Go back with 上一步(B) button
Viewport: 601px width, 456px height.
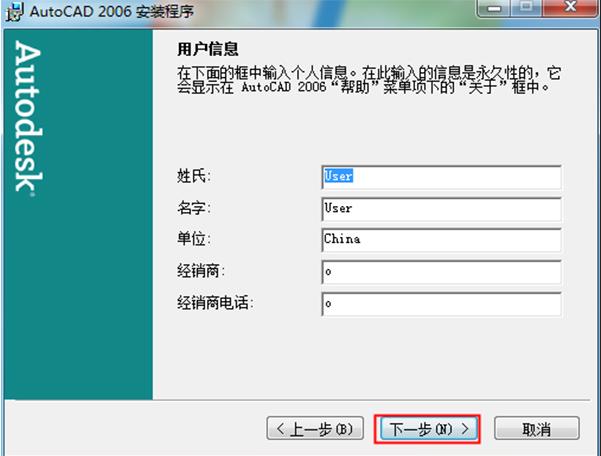click(x=315, y=428)
